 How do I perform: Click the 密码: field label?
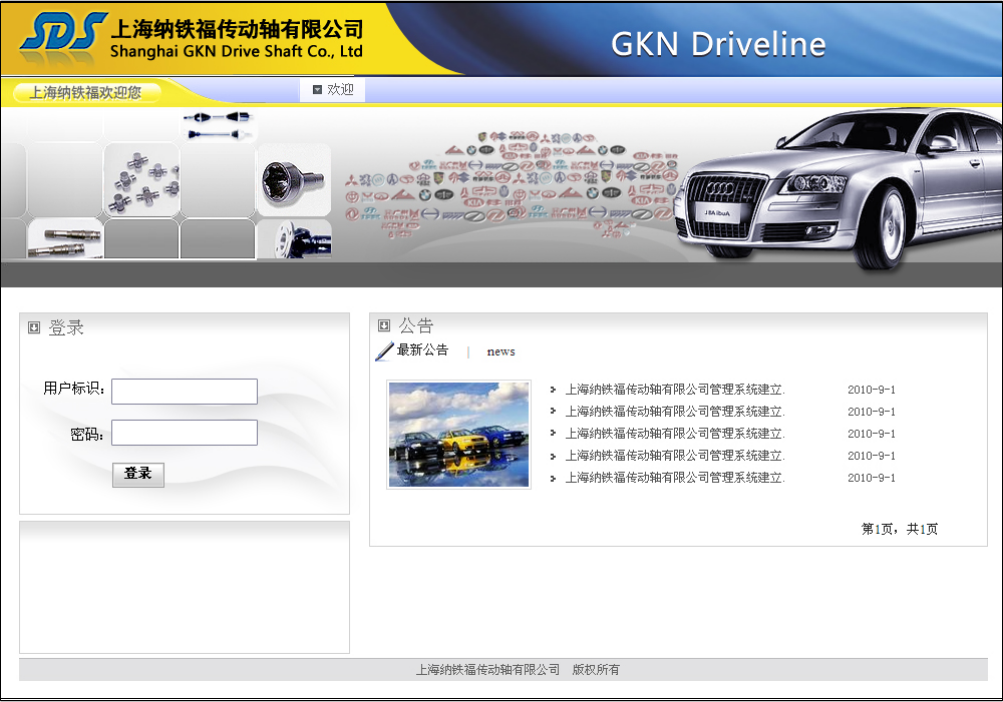pos(87,435)
